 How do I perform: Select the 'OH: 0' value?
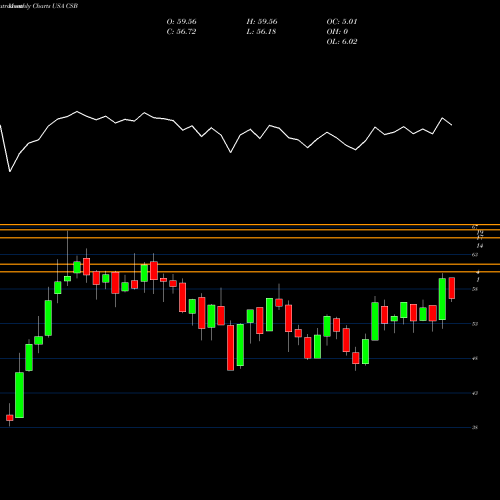[337, 32]
